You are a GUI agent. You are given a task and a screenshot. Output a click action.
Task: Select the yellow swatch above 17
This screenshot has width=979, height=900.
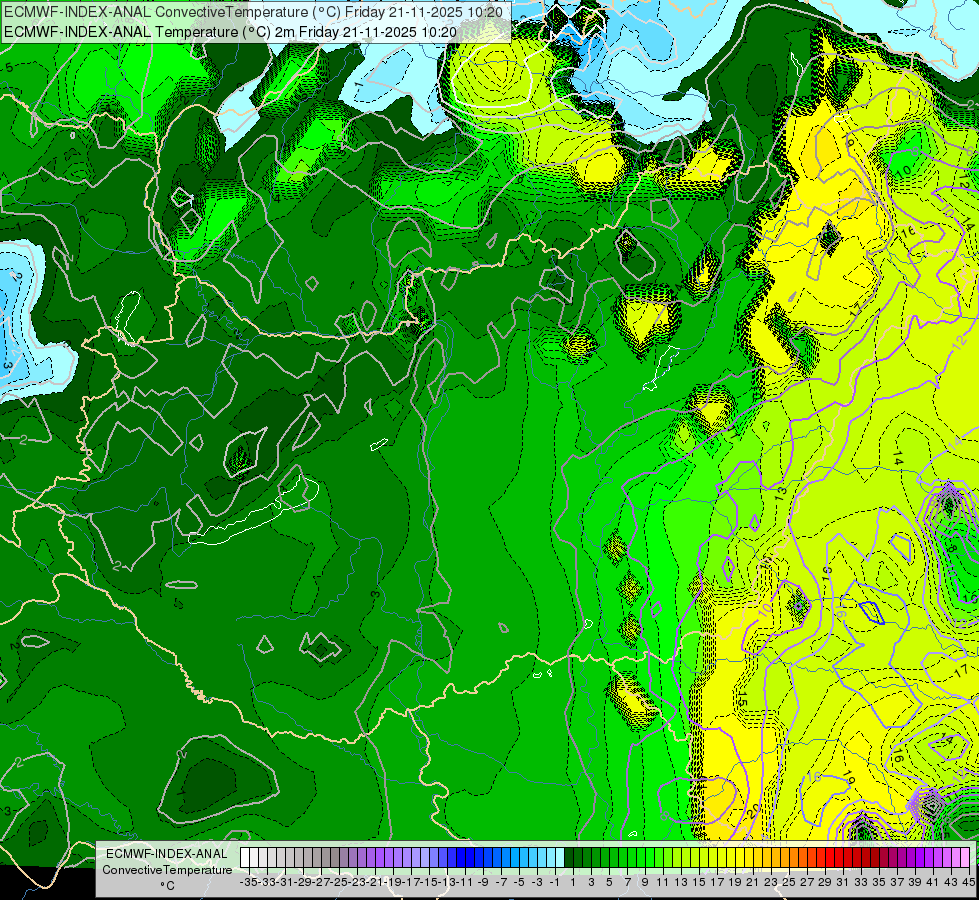tap(713, 858)
